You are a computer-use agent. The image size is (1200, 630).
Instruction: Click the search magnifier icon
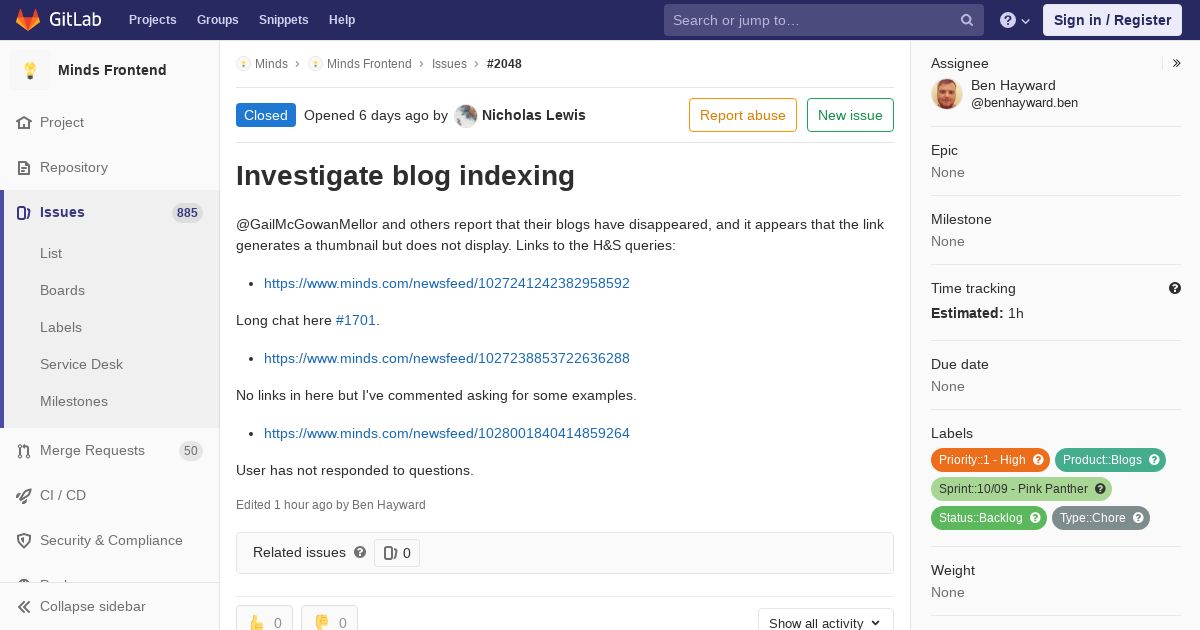point(967,20)
